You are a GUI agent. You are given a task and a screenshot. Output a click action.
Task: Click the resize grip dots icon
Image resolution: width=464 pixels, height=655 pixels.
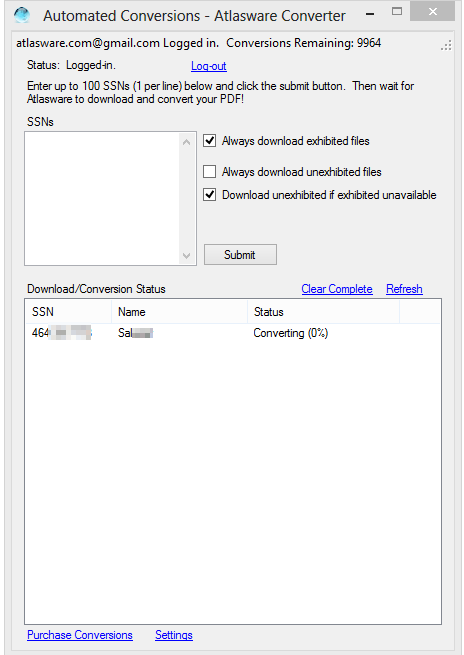point(446,46)
